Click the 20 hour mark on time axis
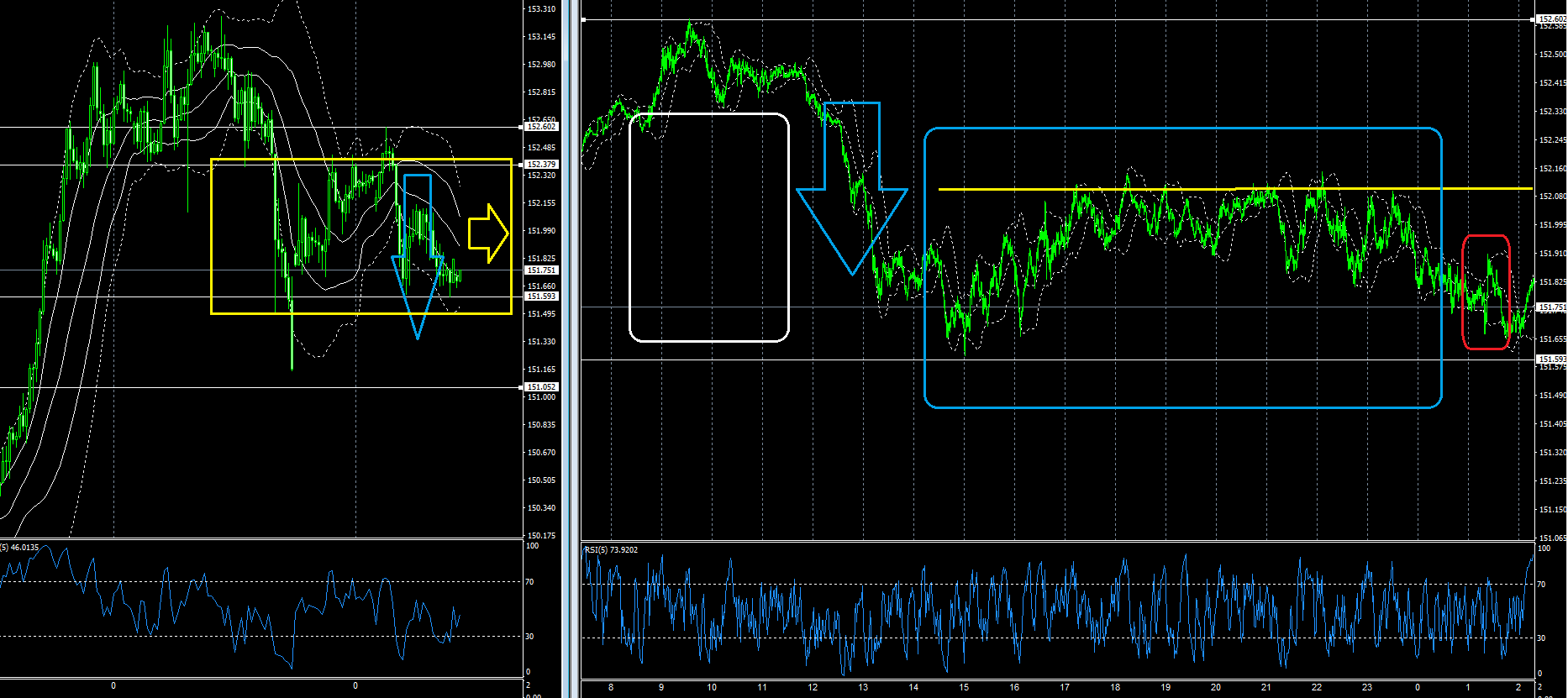Screen dimensions: 1568x698 tap(1216, 687)
